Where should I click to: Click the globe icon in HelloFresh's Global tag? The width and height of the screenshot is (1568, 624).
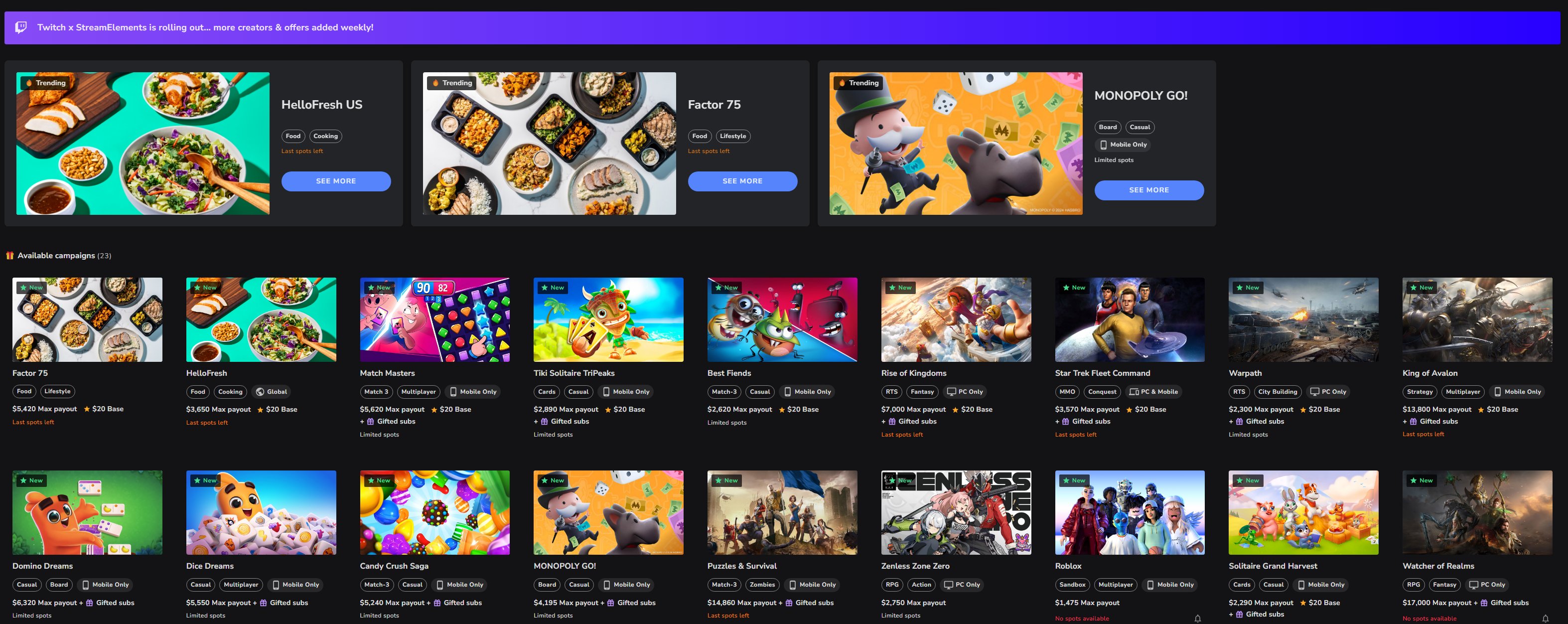coord(260,392)
